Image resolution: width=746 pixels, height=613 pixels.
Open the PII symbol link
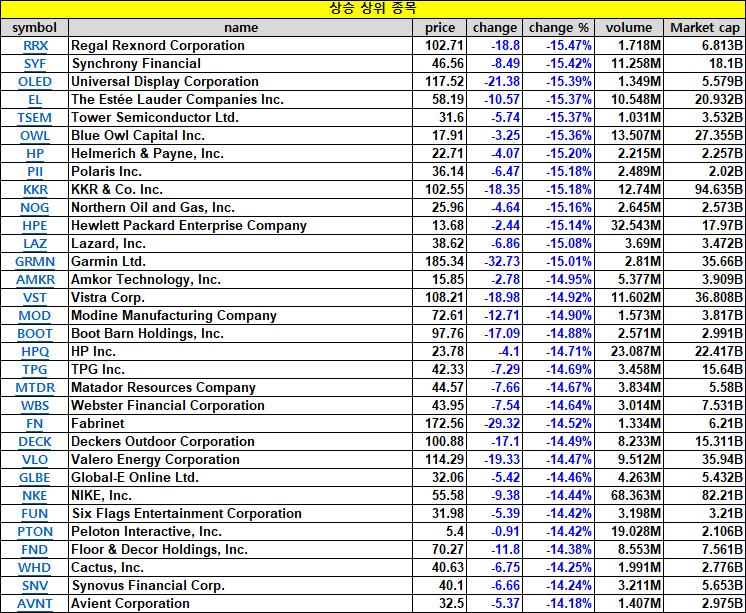35,172
